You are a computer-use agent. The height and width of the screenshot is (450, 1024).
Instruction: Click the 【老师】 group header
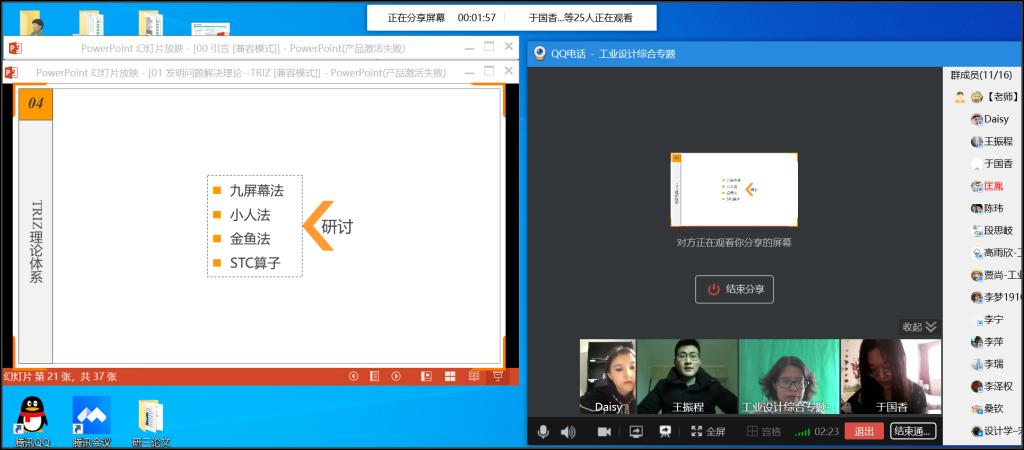pyautogui.click(x=986, y=97)
